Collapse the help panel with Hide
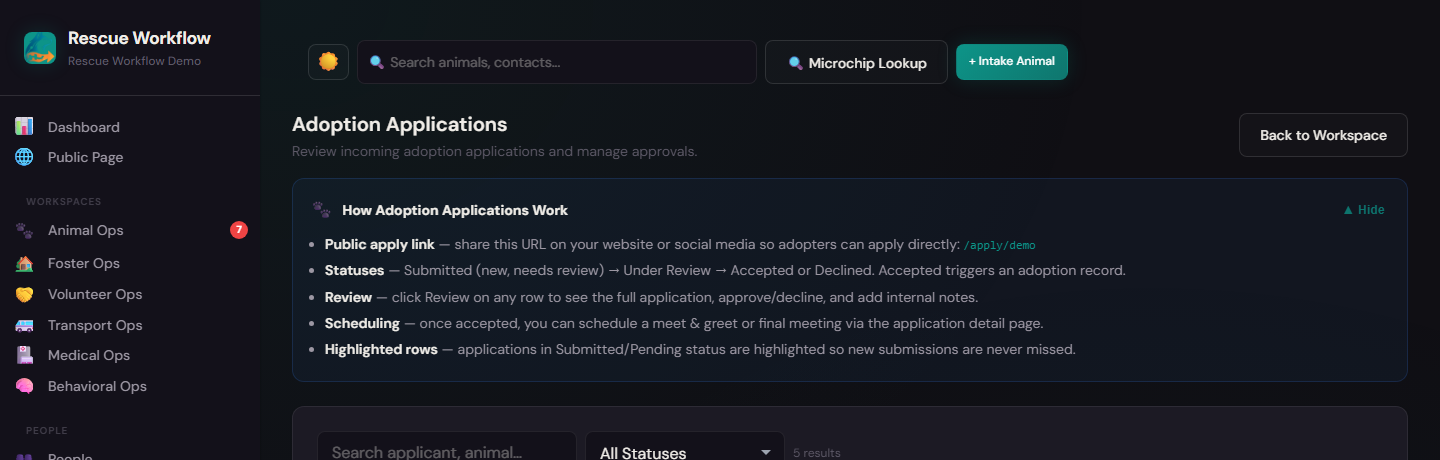The image size is (1440, 460). 1363,210
